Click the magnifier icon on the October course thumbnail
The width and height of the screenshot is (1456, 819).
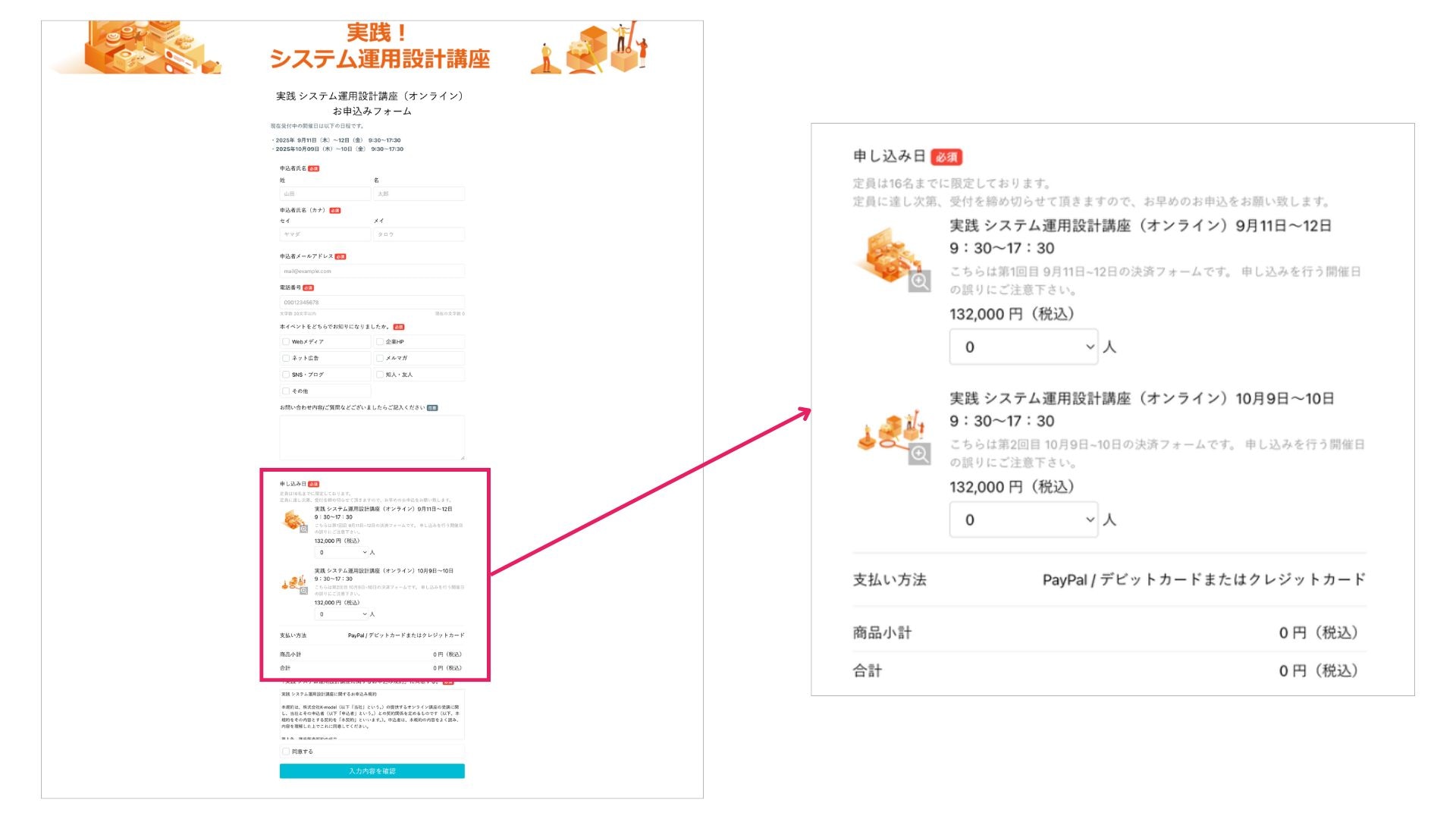tap(921, 453)
